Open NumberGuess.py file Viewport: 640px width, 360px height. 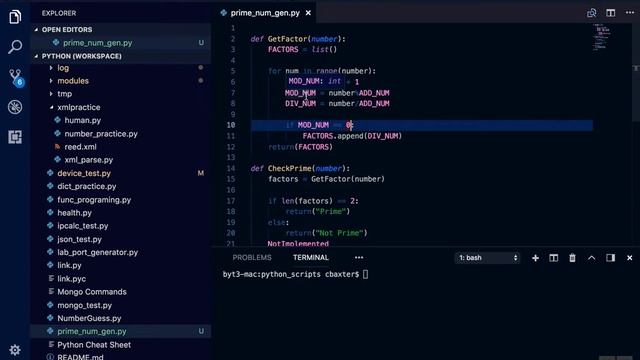[89, 318]
